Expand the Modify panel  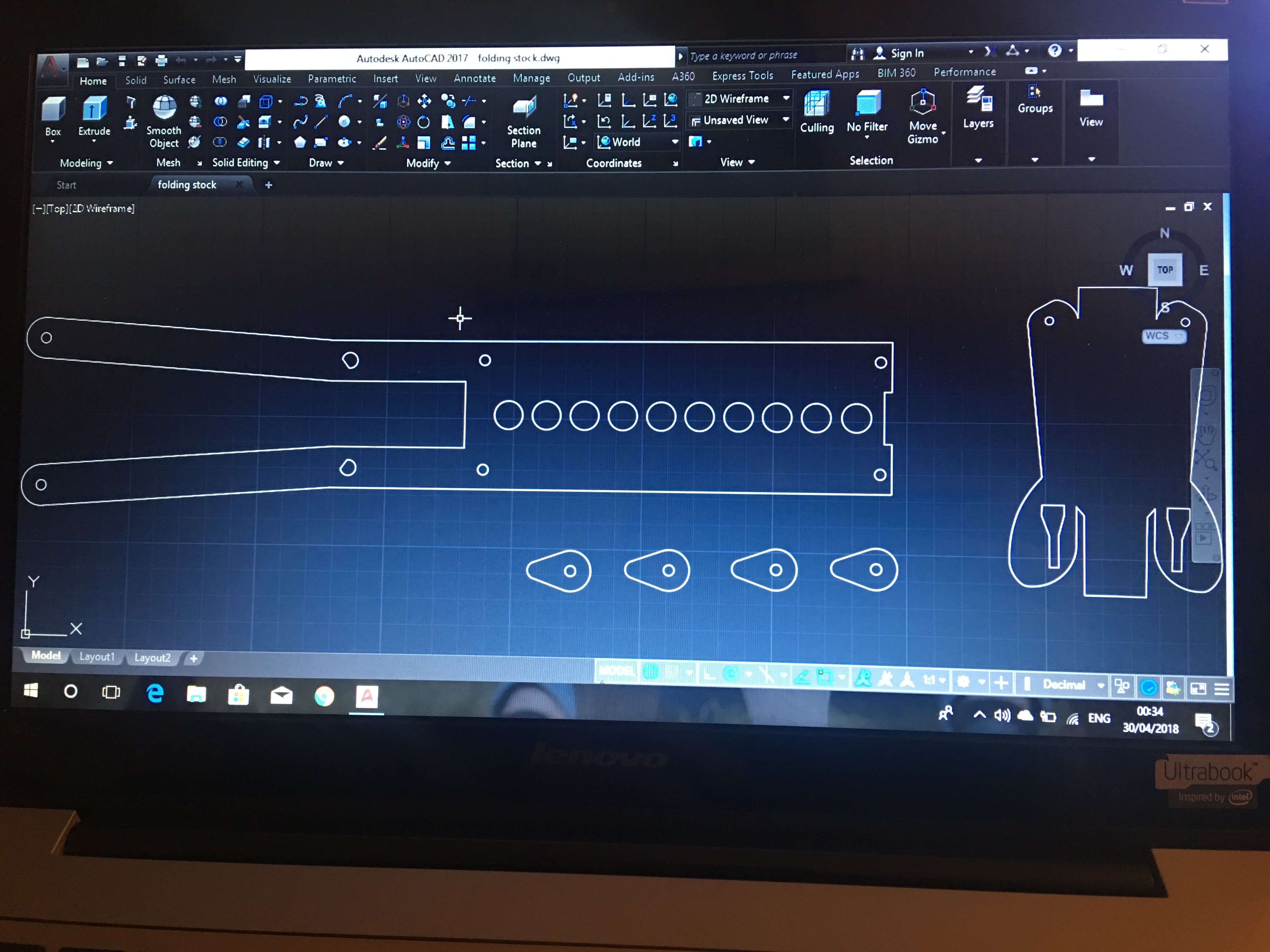[428, 163]
